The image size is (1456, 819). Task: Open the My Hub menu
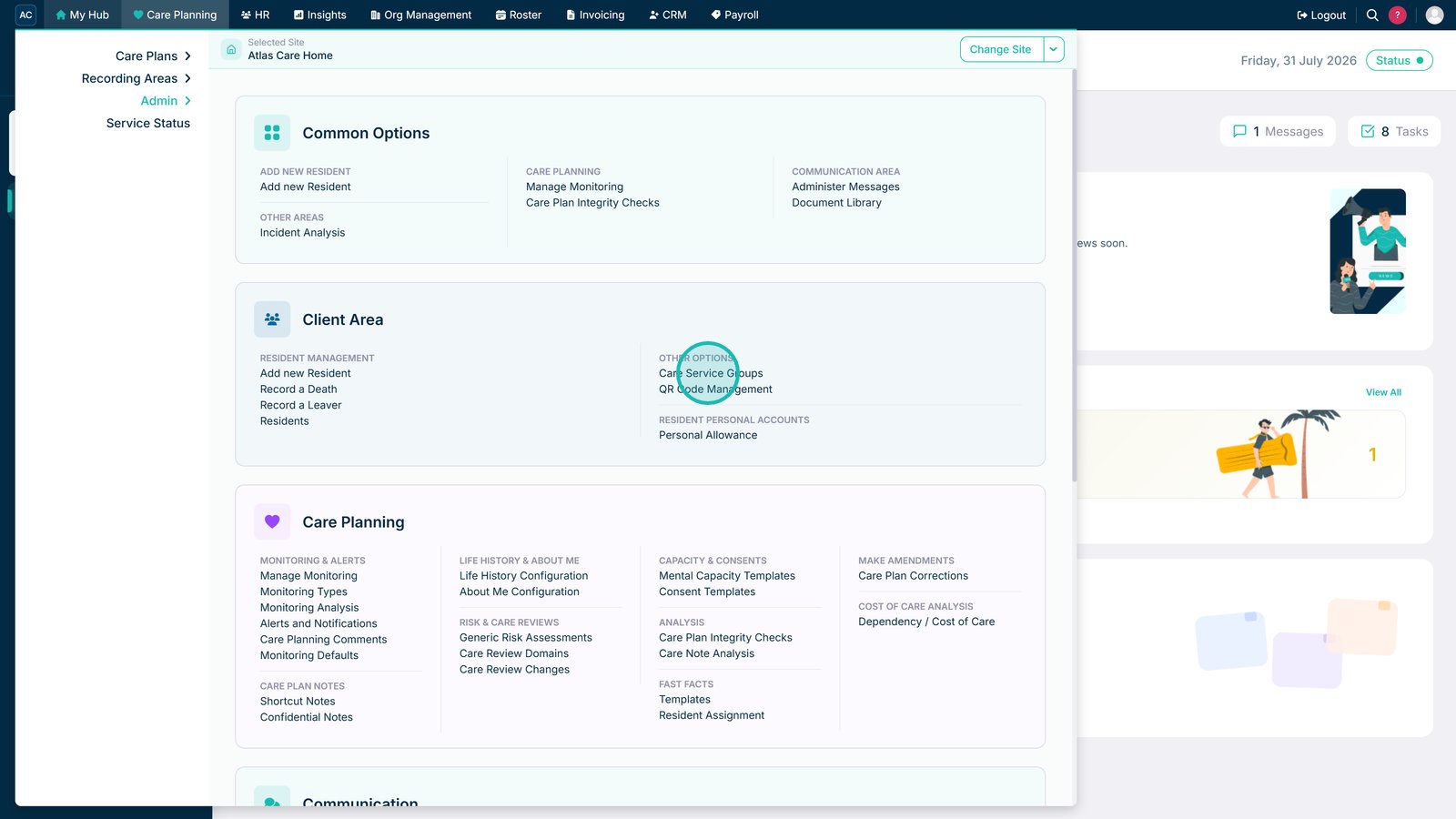[x=82, y=15]
